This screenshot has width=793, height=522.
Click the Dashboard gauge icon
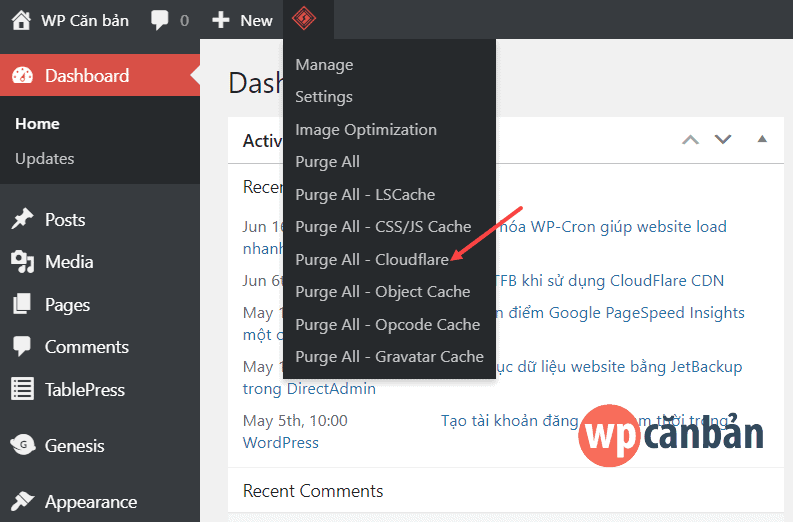pyautogui.click(x=22, y=75)
